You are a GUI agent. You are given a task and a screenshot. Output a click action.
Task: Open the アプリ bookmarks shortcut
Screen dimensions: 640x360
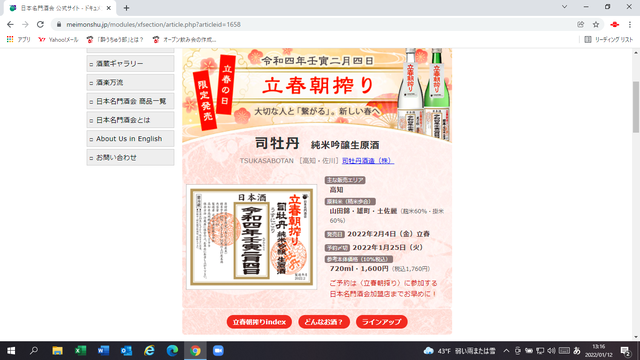[x=18, y=40]
